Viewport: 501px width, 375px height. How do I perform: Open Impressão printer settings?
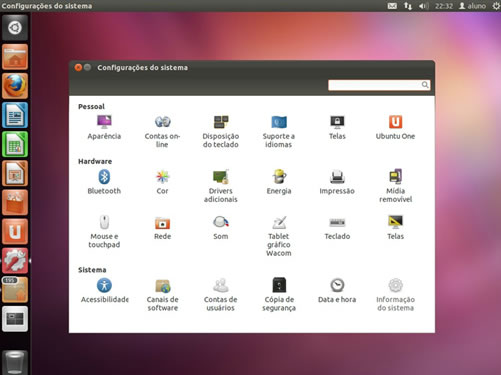click(337, 182)
